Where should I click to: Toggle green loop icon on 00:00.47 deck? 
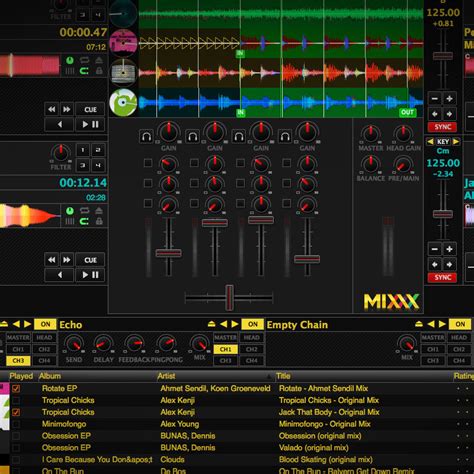point(84,71)
